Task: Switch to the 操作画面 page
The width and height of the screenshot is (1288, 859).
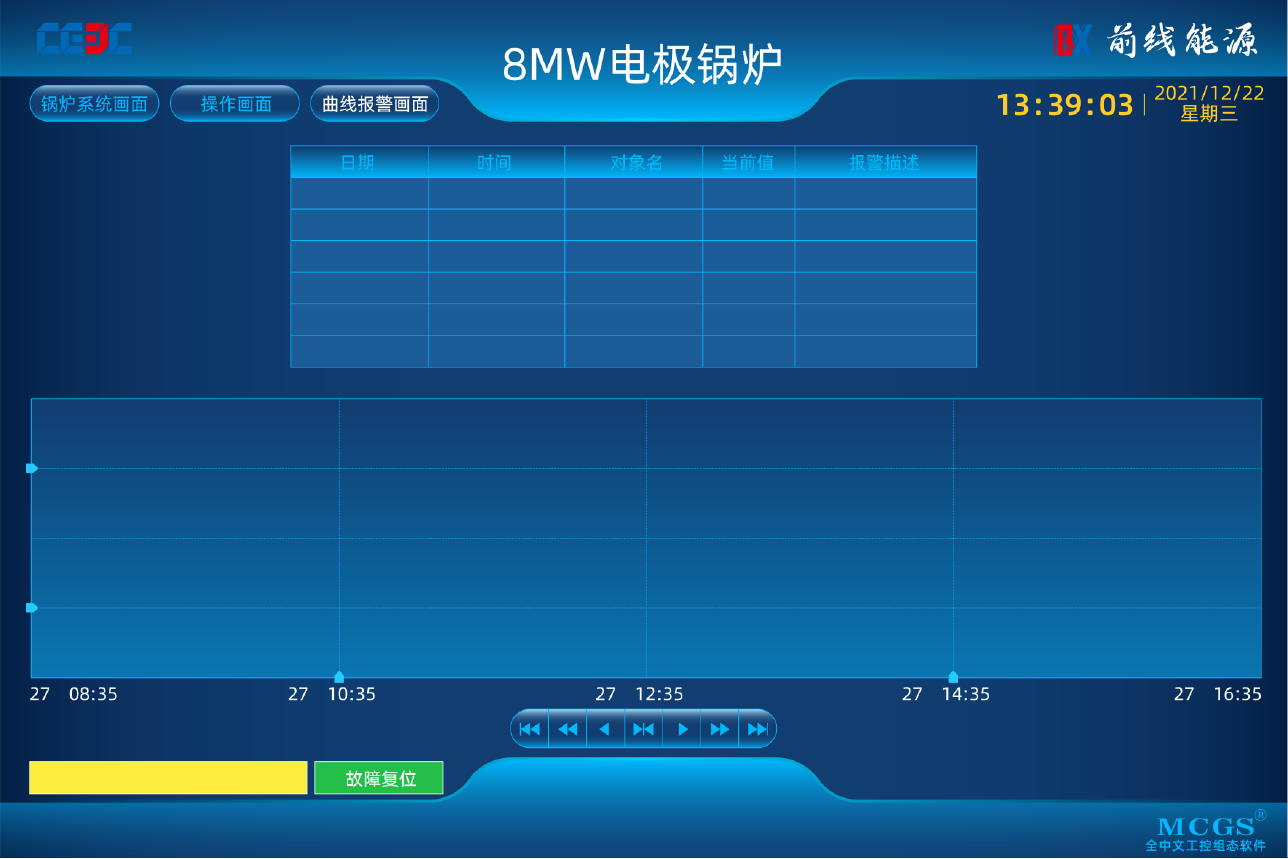Action: tap(235, 104)
